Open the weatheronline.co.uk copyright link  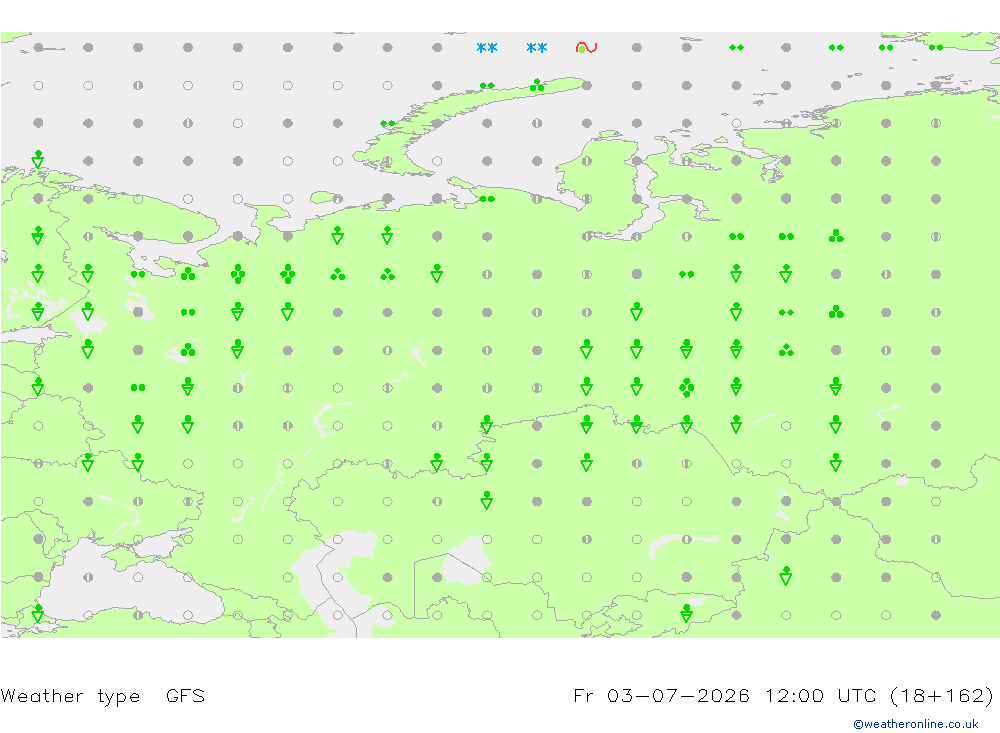click(x=916, y=724)
